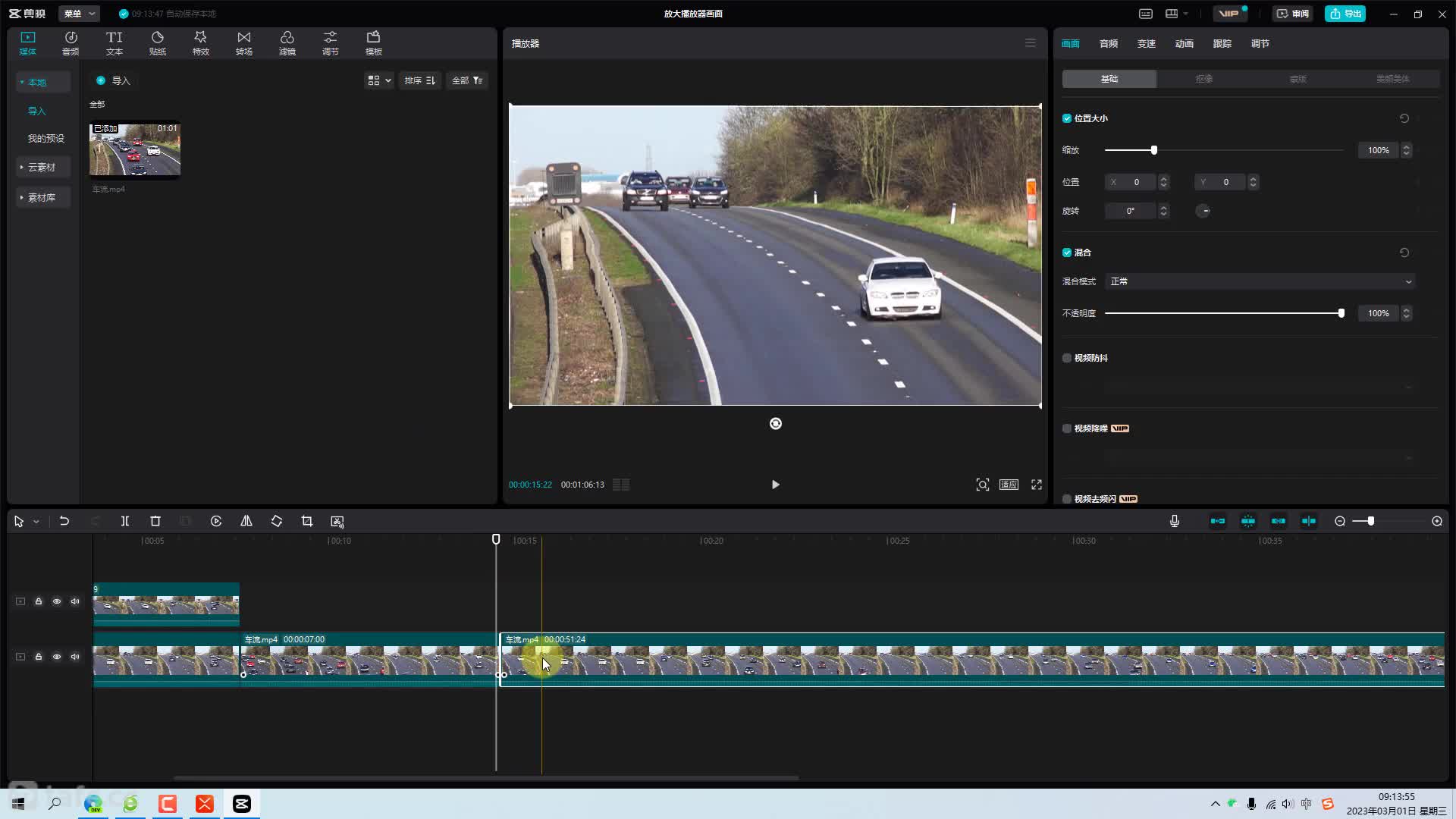Click the 导入 import button with plus icon
Image resolution: width=1456 pixels, height=819 pixels.
point(113,80)
